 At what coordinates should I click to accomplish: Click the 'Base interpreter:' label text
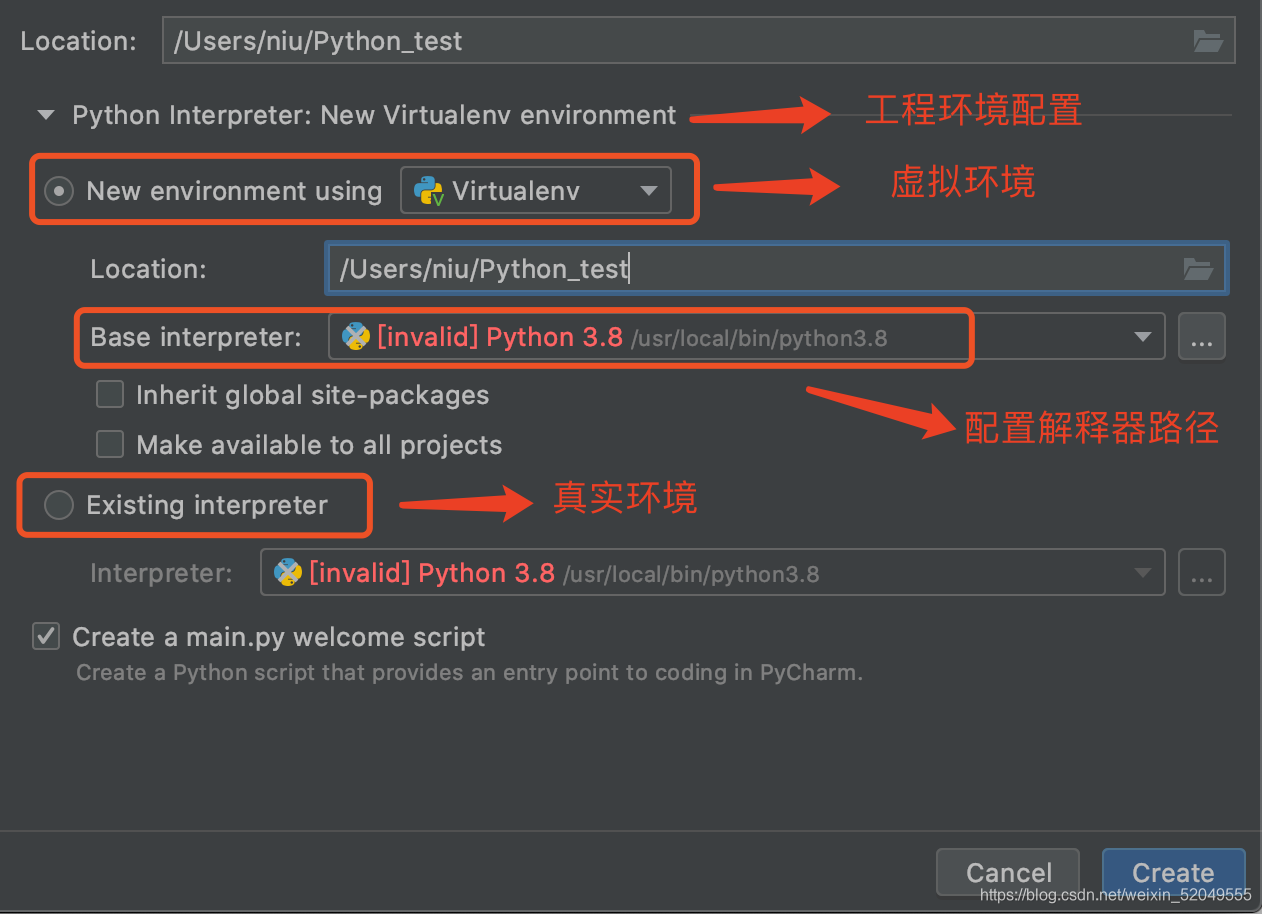(196, 337)
